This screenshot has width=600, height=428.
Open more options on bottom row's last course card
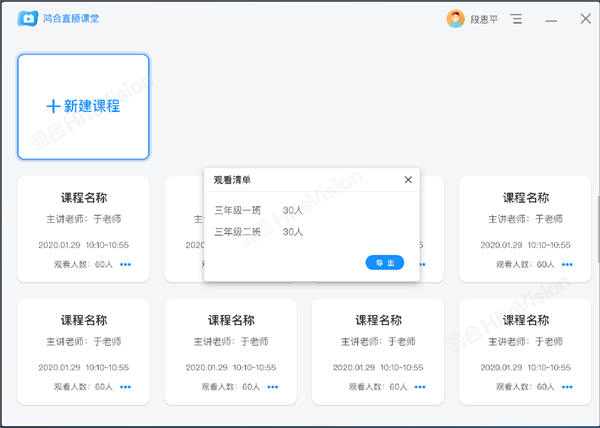coord(567,387)
